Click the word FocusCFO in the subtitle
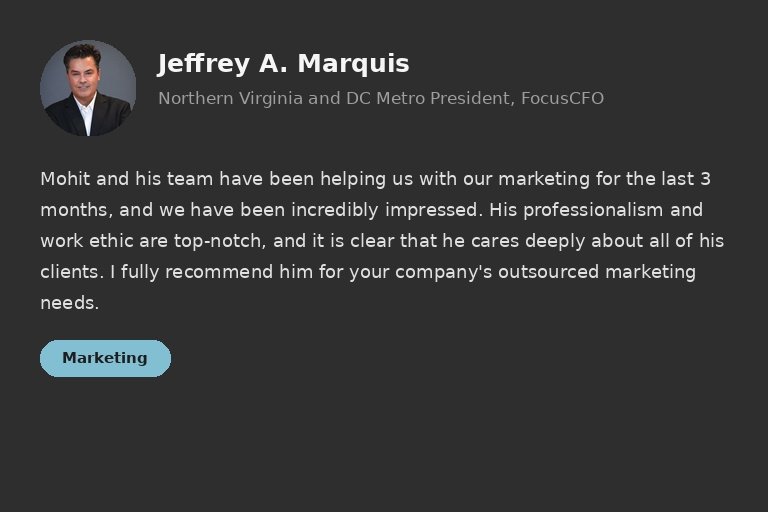Screen dimensions: 768x512 click(562, 98)
